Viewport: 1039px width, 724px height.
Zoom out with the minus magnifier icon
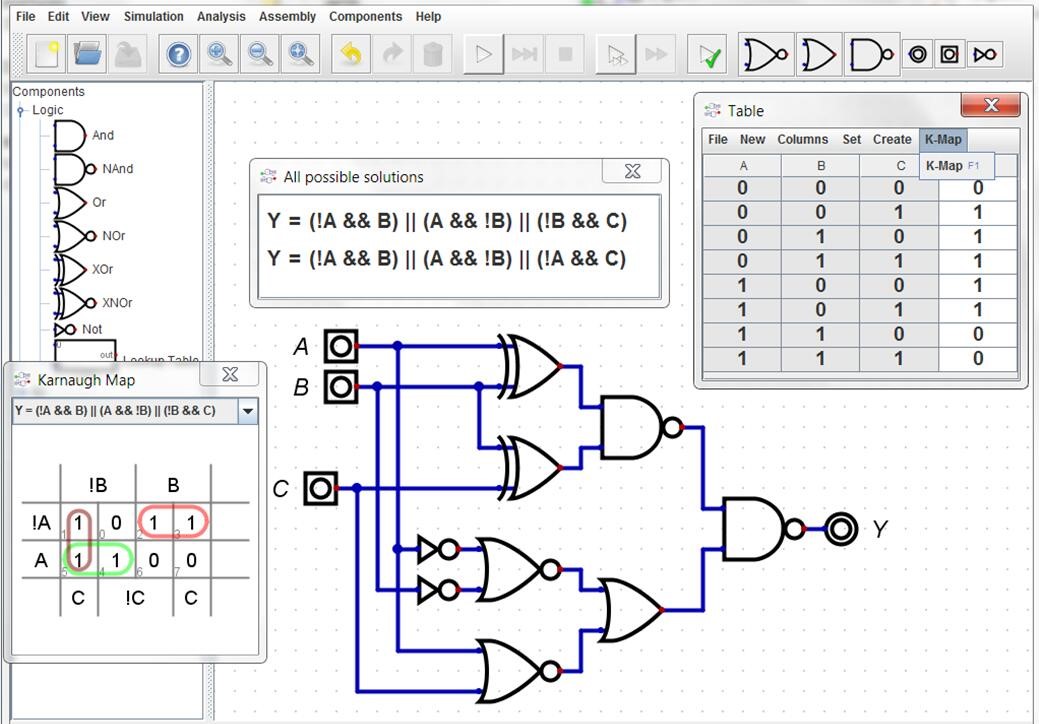pyautogui.click(x=260, y=54)
